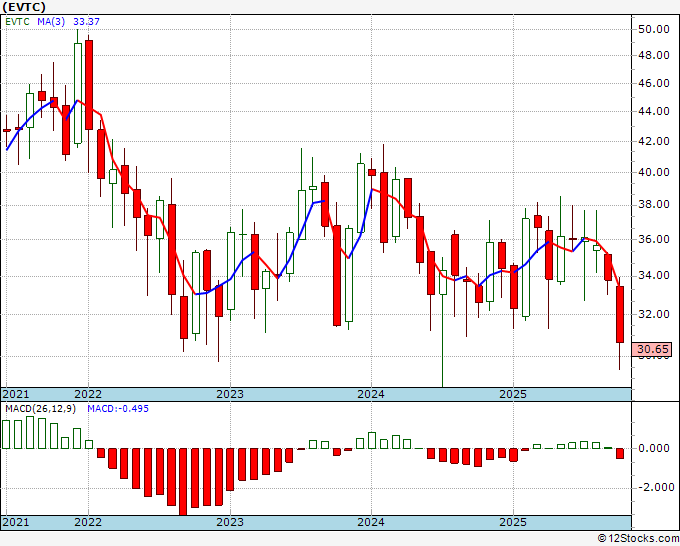680x546 pixels.
Task: Click 2024 on the price chart timeline
Action: tap(371, 394)
